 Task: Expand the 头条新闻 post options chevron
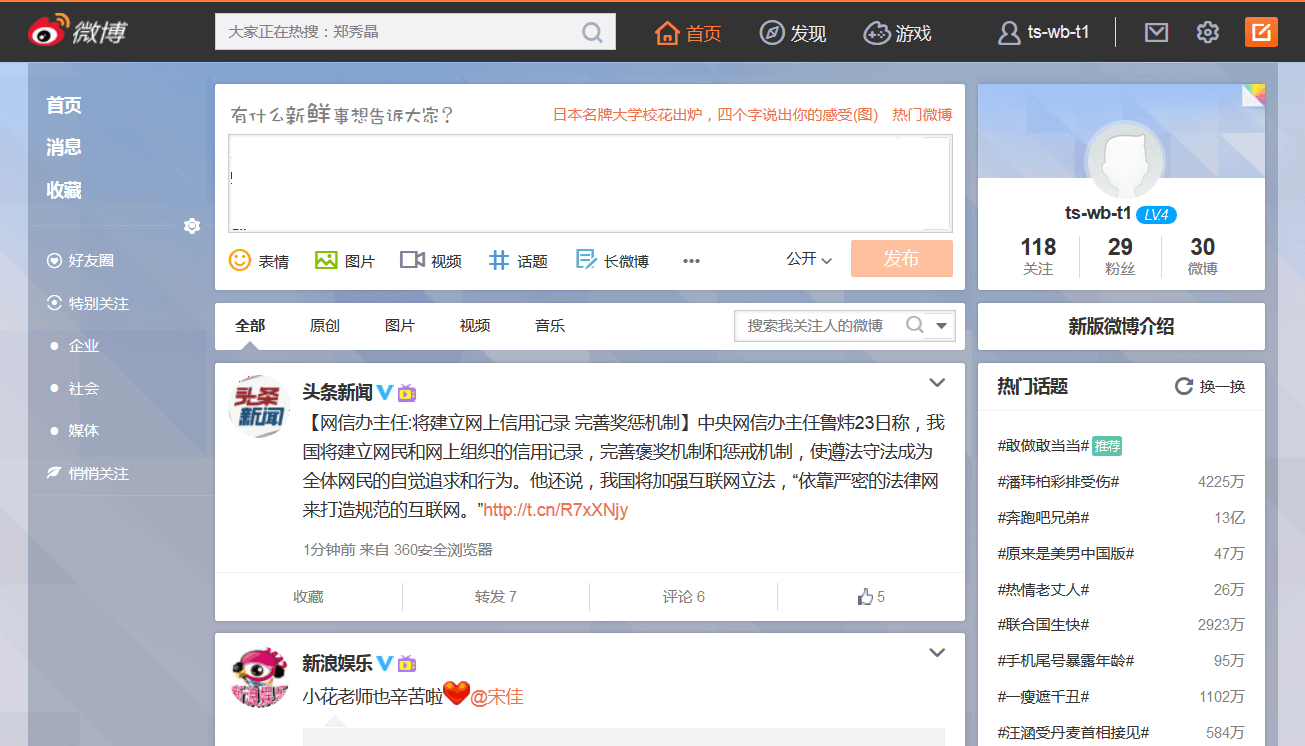point(937,383)
